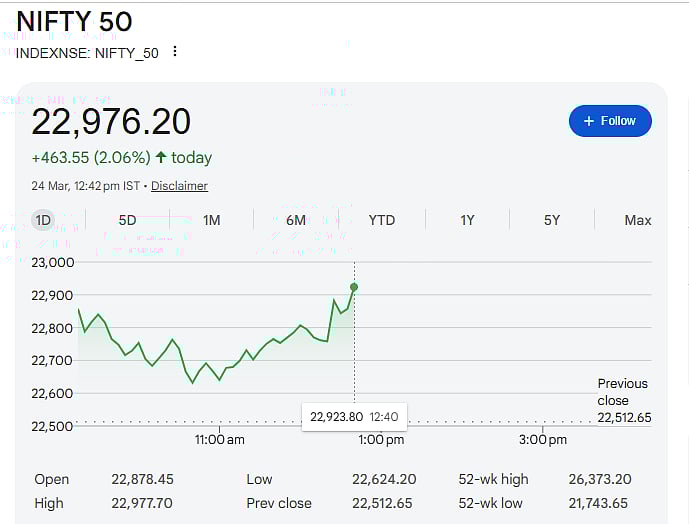
Task: Click the NIFTY 50 heading
Action: 74,21
